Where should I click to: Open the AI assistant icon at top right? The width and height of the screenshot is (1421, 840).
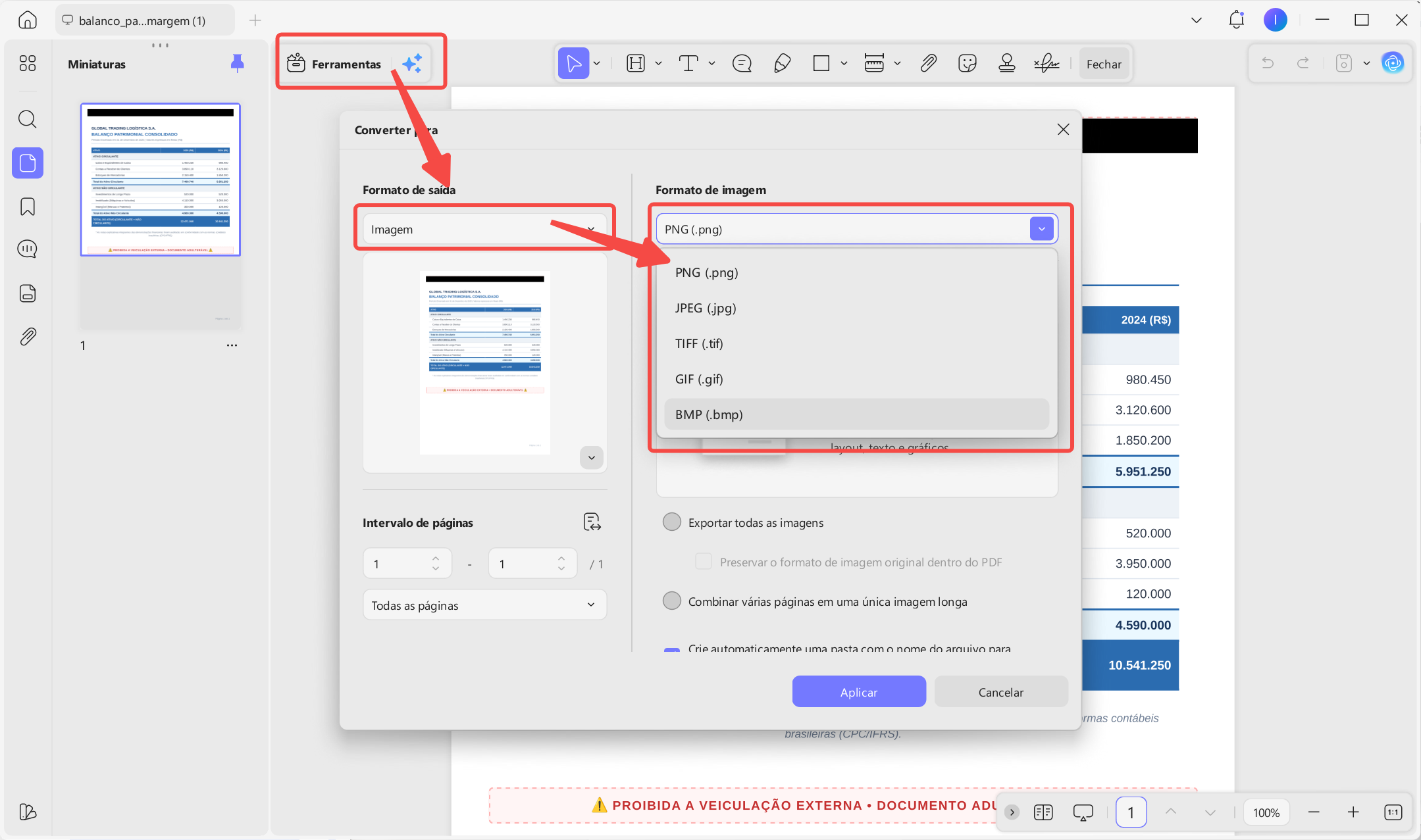pos(1393,63)
